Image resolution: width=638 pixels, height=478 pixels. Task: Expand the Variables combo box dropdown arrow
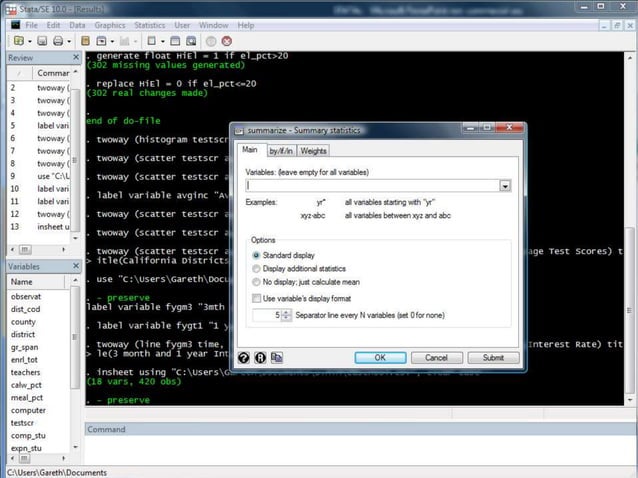(505, 186)
